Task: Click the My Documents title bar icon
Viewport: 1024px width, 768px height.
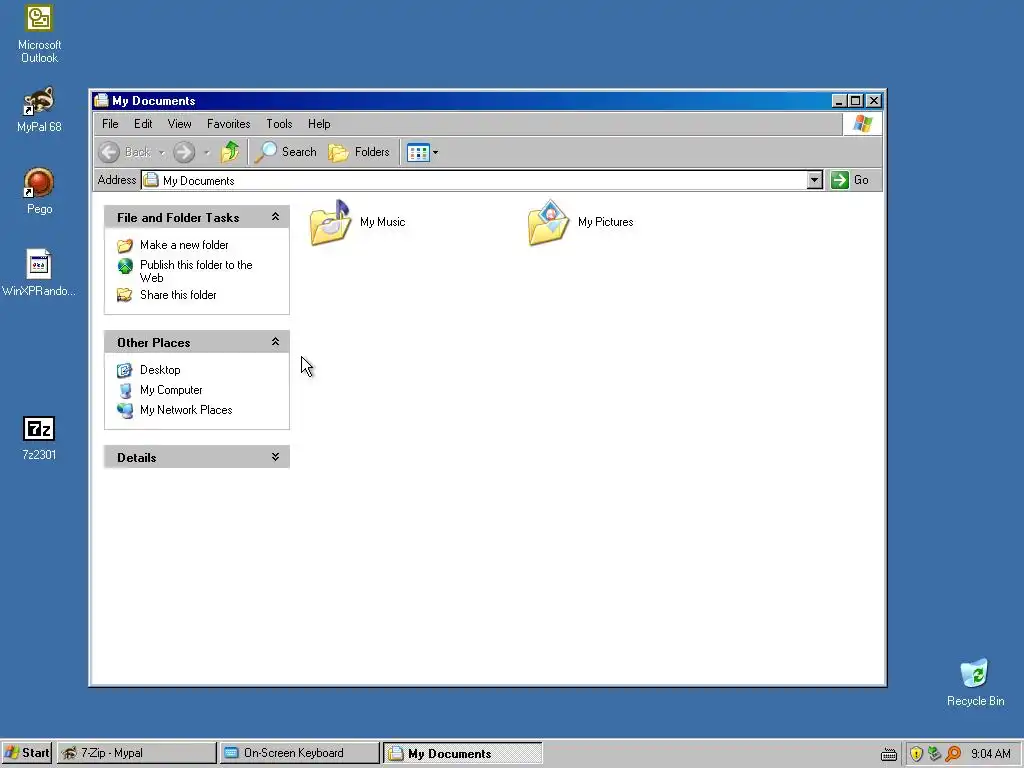Action: click(x=101, y=101)
